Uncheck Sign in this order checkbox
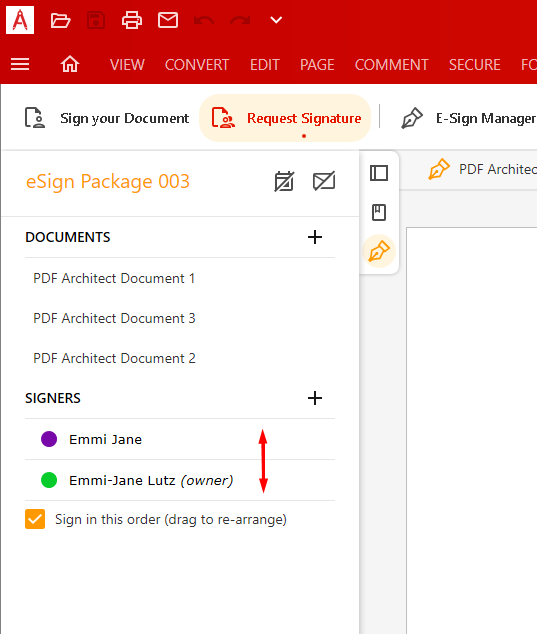This screenshot has width=537, height=634. click(x=35, y=519)
